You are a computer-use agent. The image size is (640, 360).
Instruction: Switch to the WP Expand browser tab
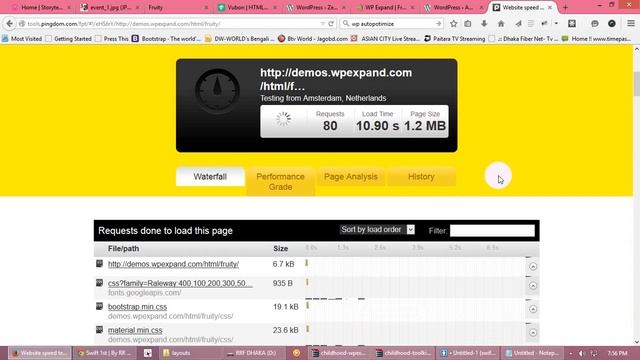coord(384,7)
